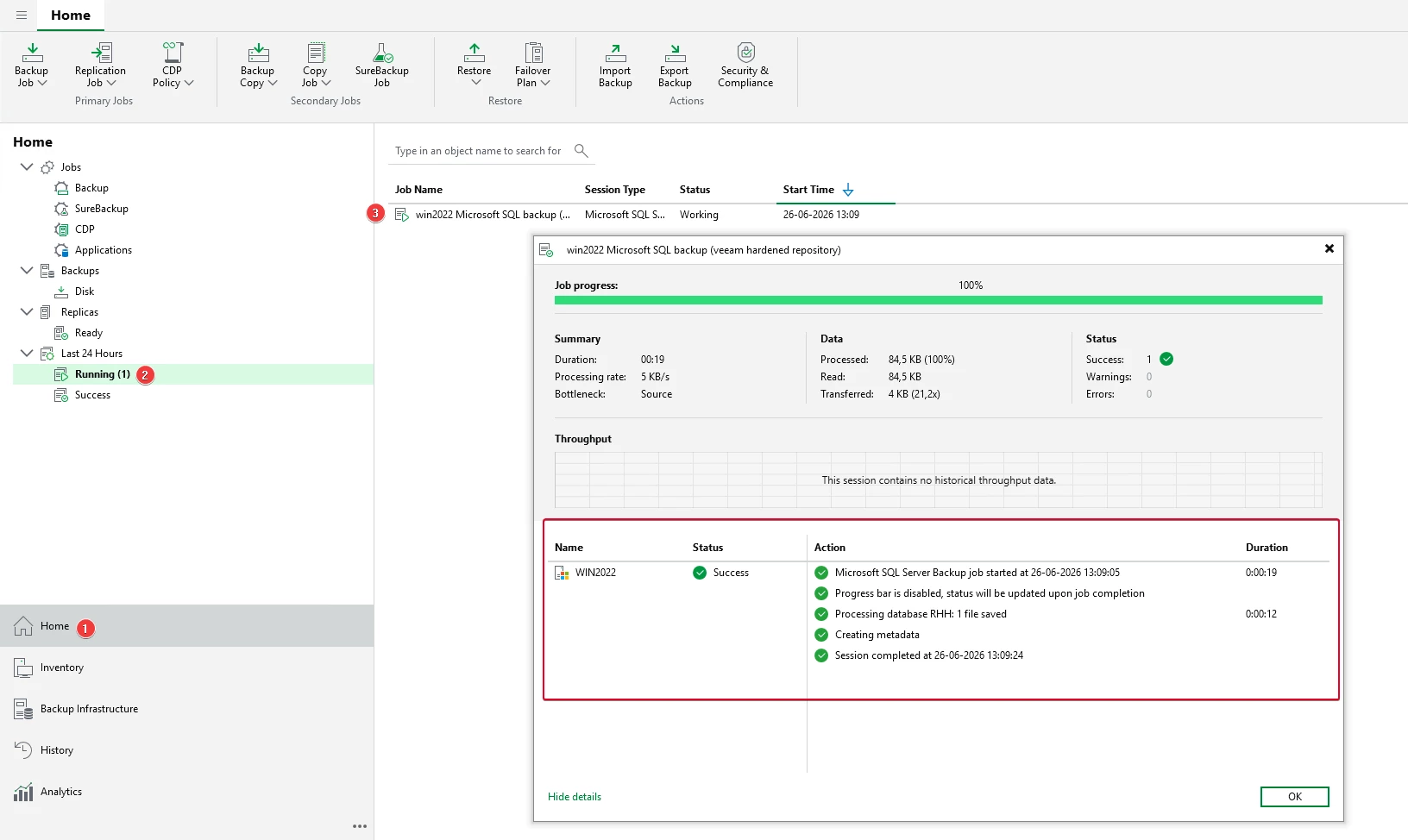Collapse the Last 24 Hours node

tap(27, 353)
